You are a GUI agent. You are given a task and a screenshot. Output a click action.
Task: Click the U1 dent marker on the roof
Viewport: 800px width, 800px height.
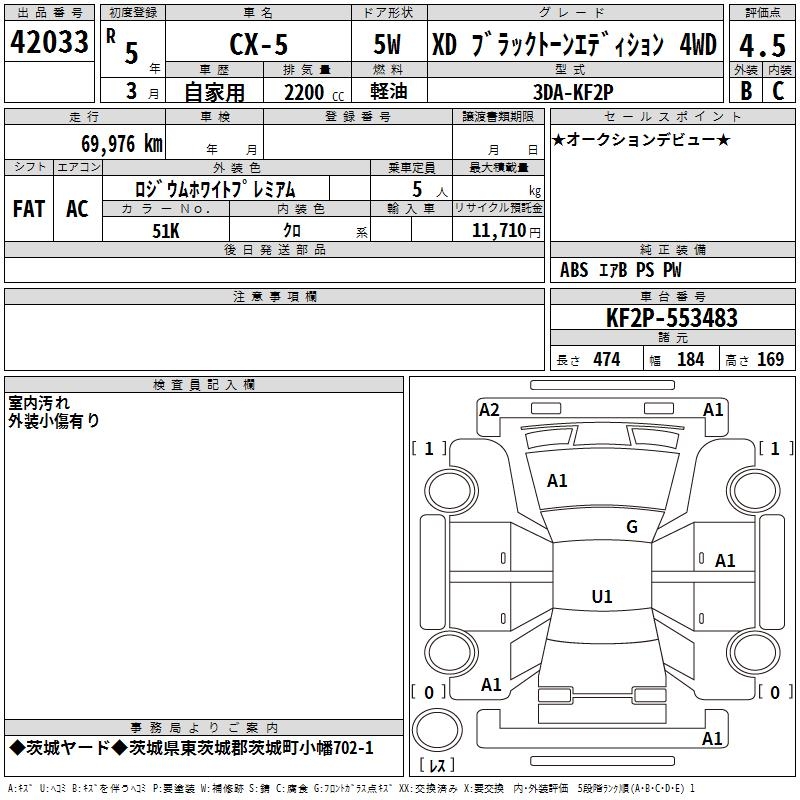pyautogui.click(x=602, y=597)
